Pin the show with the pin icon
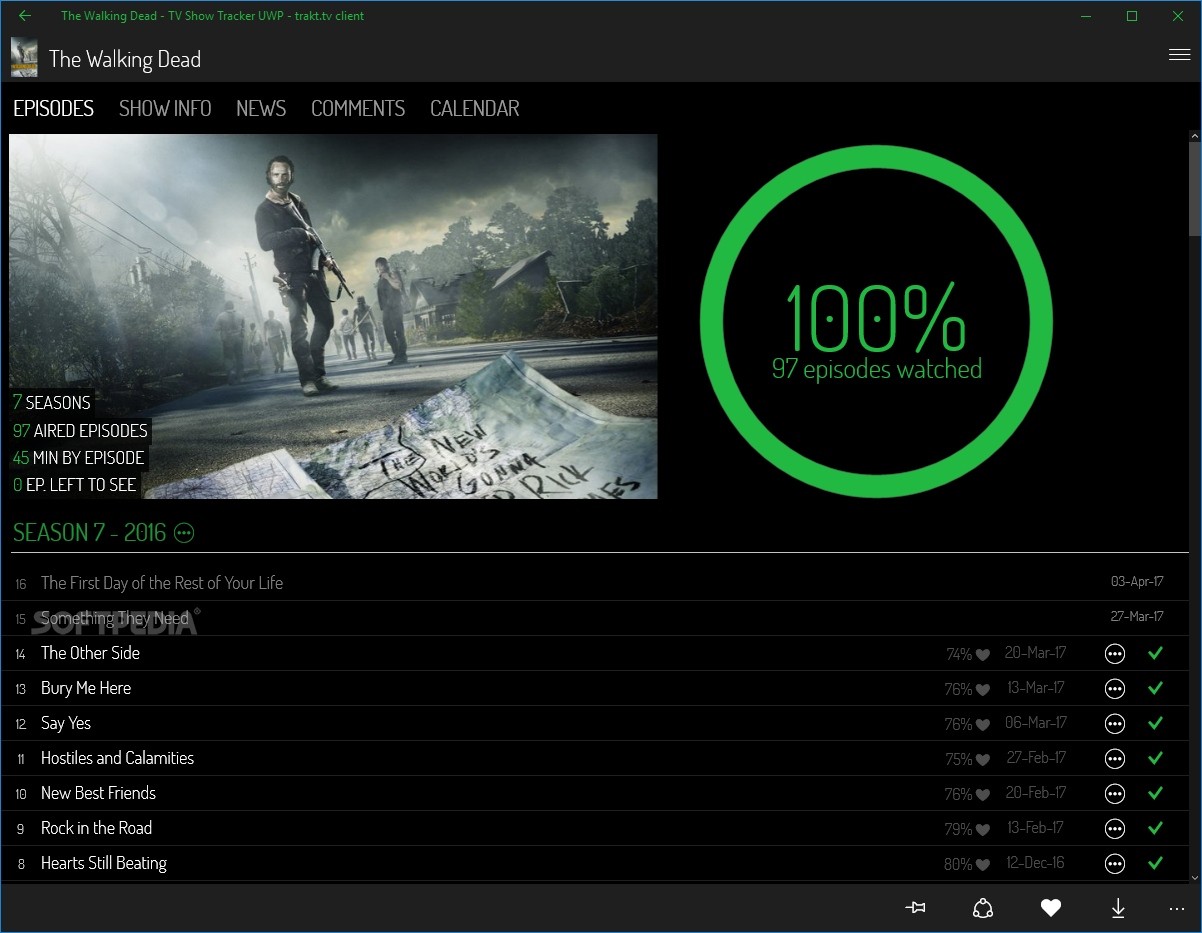 915,907
